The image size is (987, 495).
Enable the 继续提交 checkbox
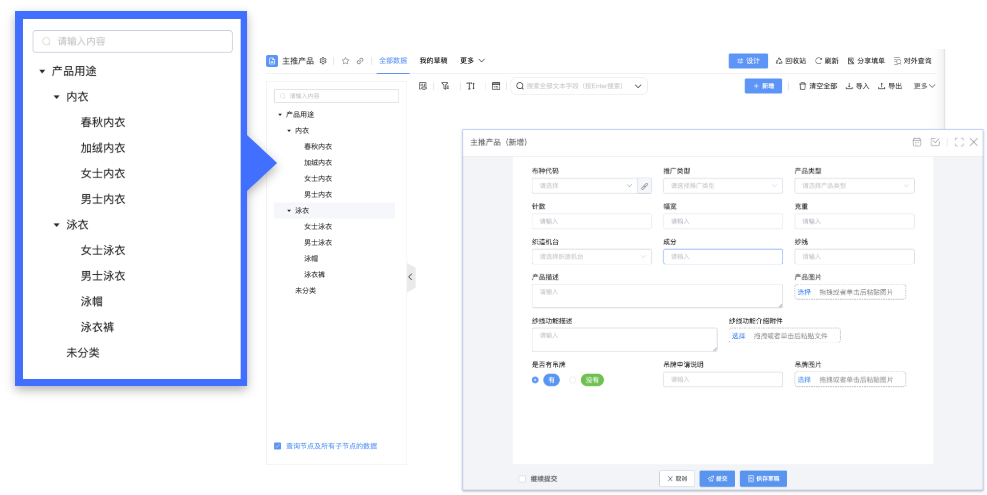[x=522, y=479]
